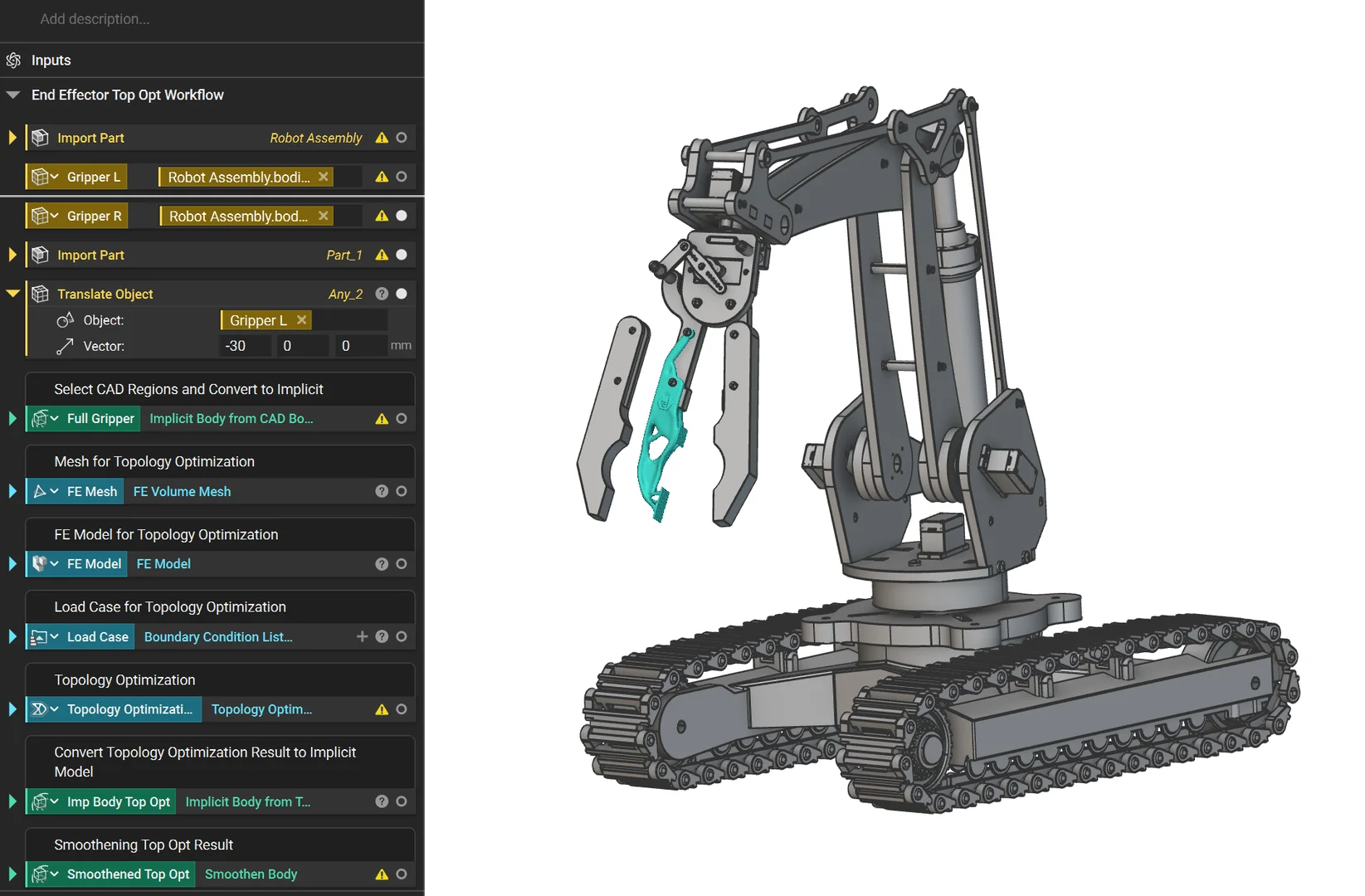This screenshot has height=896, width=1365.
Task: Open help for Imp Body Top Opt
Action: pos(382,801)
